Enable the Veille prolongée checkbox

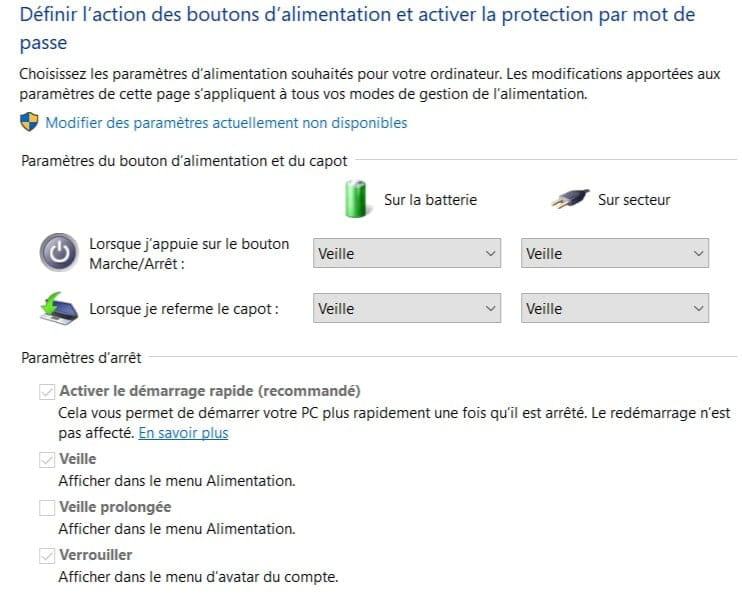(47, 508)
